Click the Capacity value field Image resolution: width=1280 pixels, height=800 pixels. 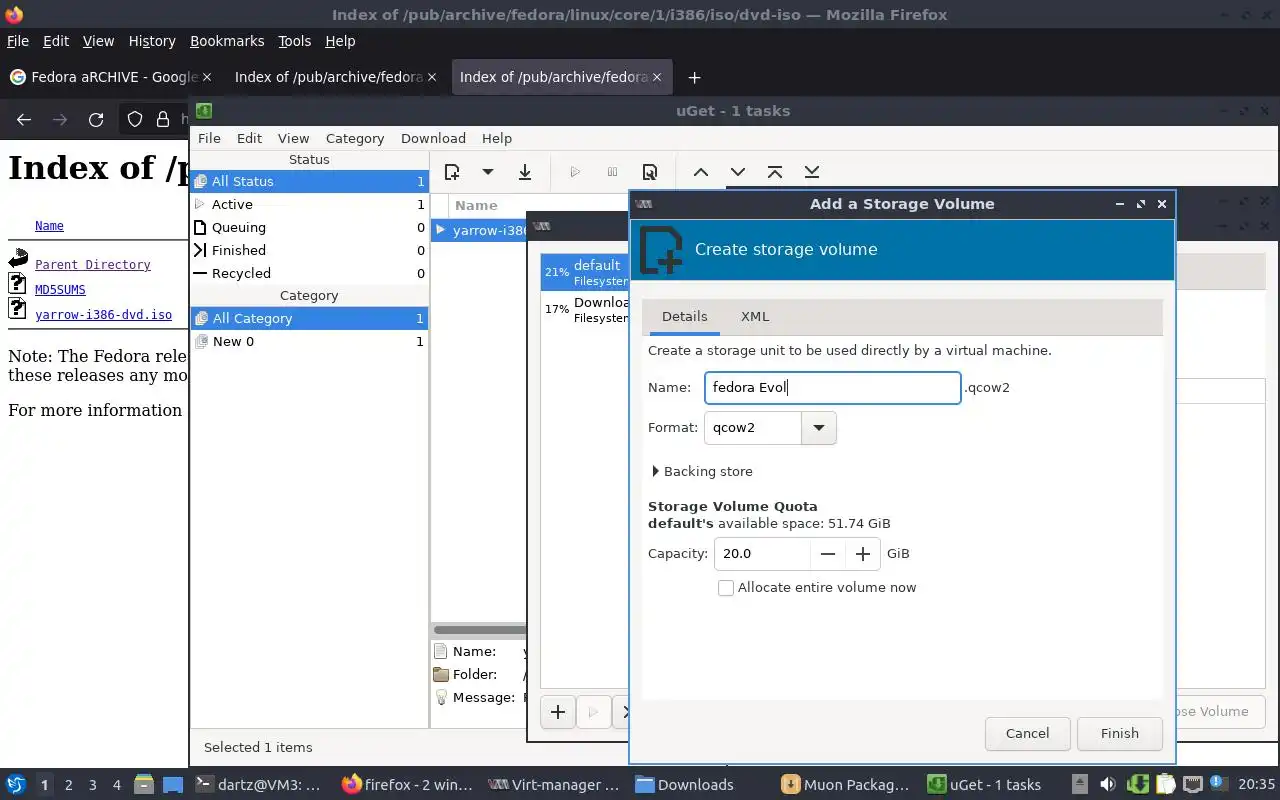click(762, 554)
